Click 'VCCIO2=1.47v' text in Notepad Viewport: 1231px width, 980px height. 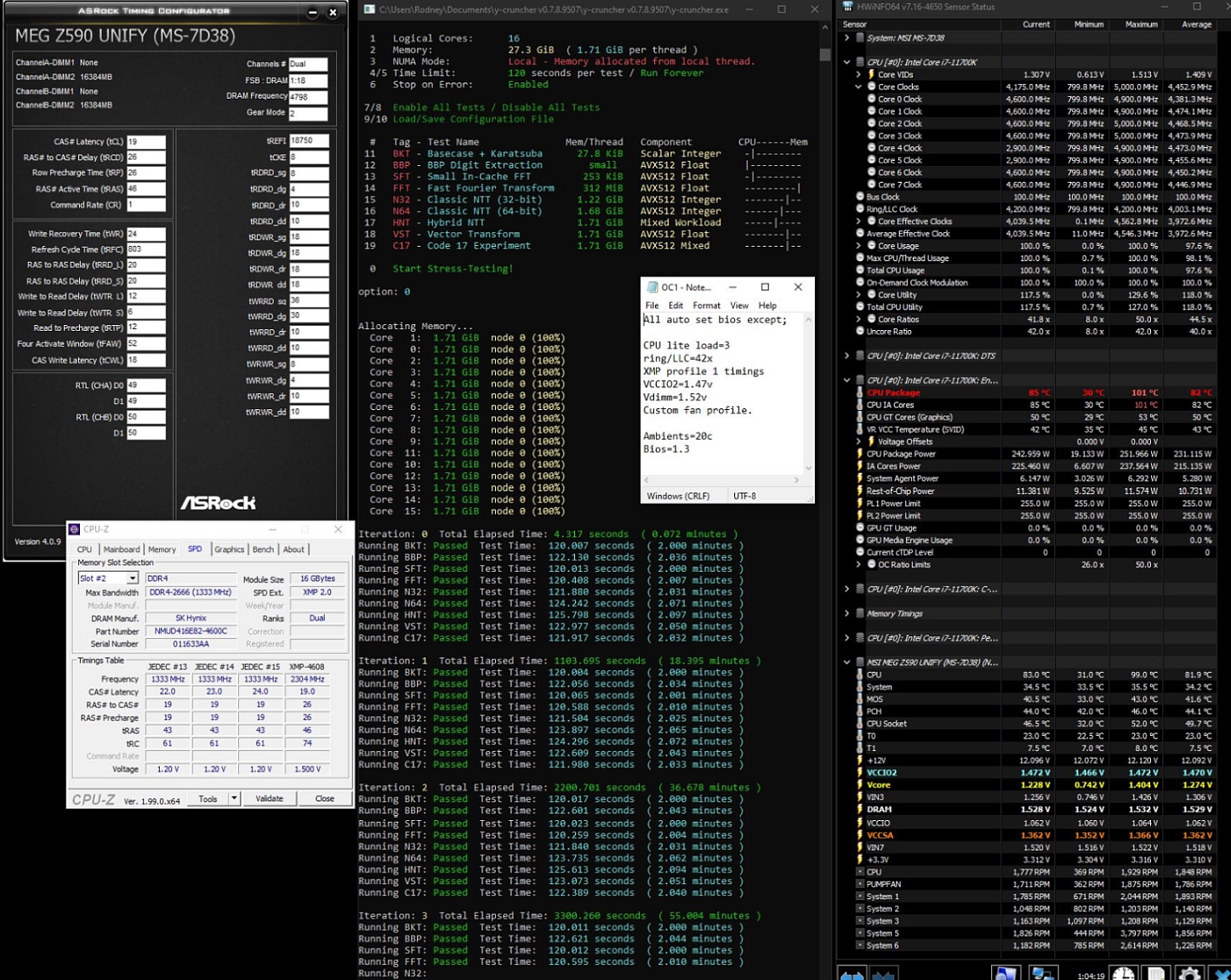tap(678, 385)
